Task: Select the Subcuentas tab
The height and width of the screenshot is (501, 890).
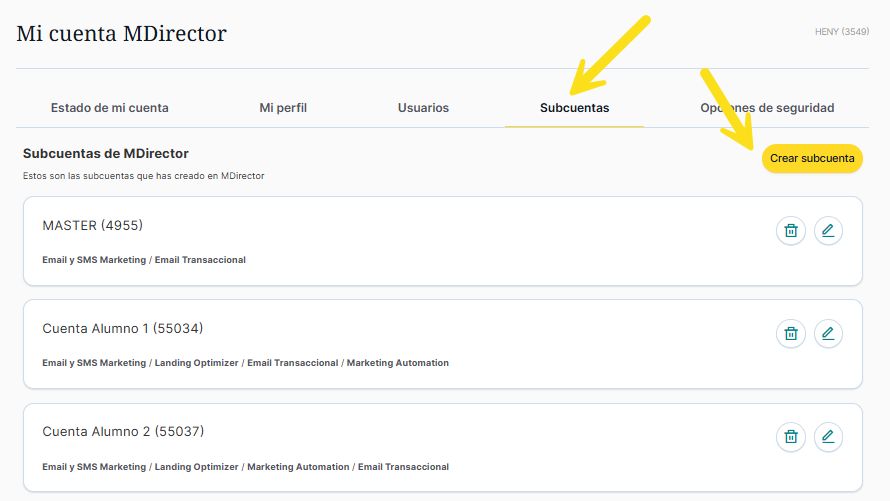Action: pos(574,108)
